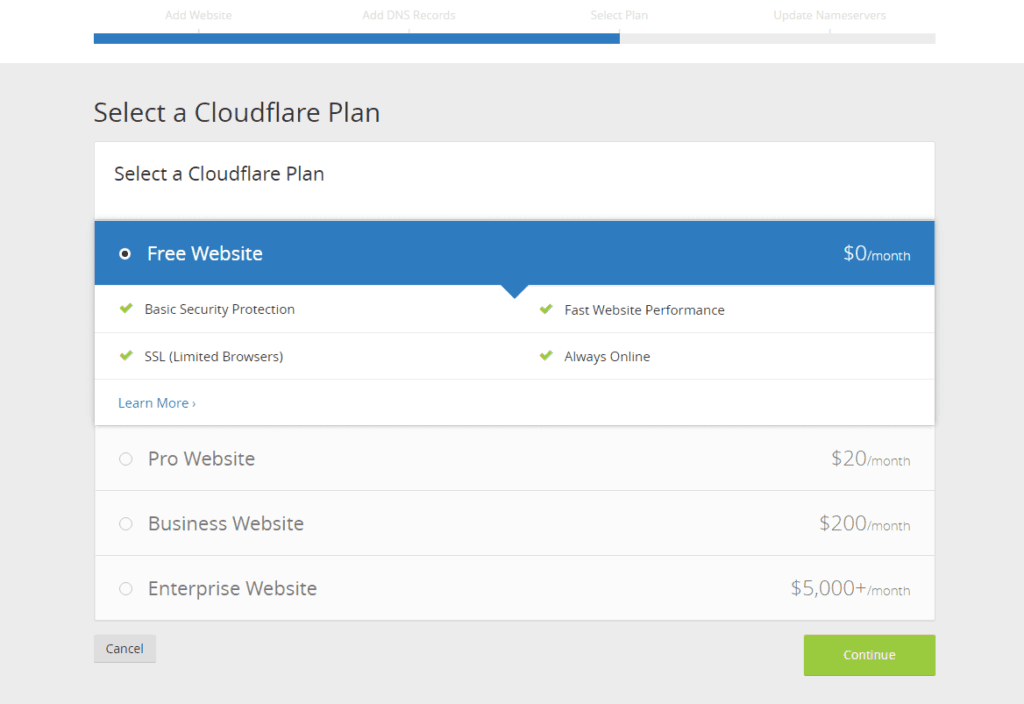Click the $5,000+/month price
Image resolution: width=1024 pixels, height=704 pixels.
pos(850,588)
